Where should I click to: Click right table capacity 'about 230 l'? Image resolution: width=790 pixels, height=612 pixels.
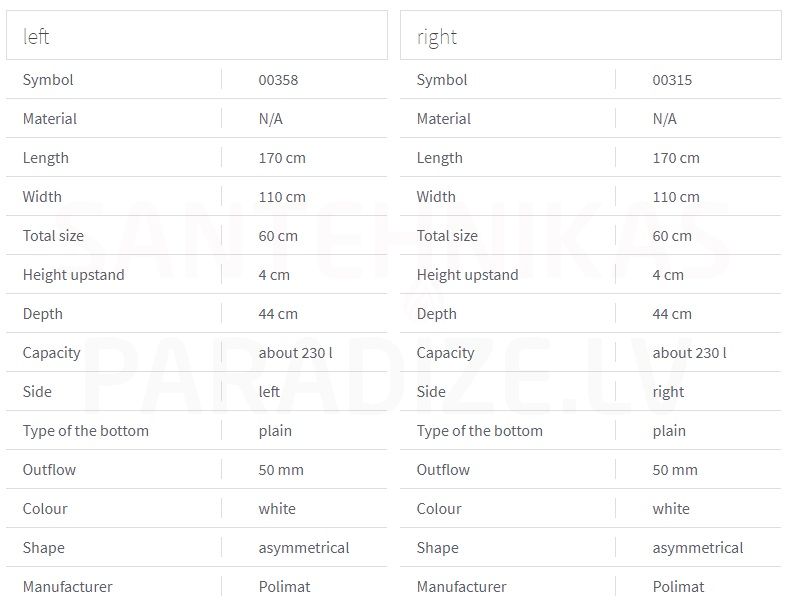(690, 353)
